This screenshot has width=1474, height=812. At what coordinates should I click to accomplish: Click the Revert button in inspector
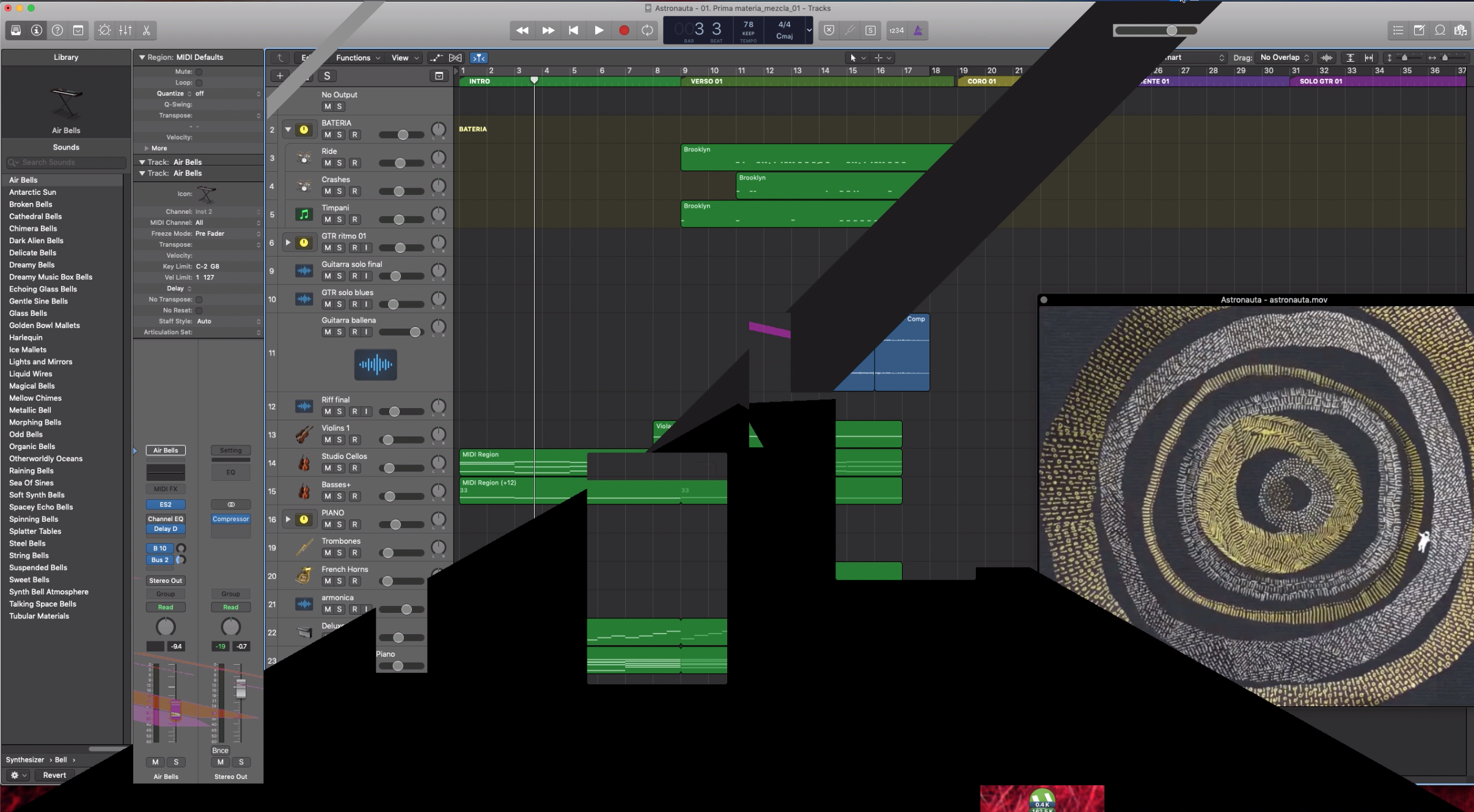55,775
